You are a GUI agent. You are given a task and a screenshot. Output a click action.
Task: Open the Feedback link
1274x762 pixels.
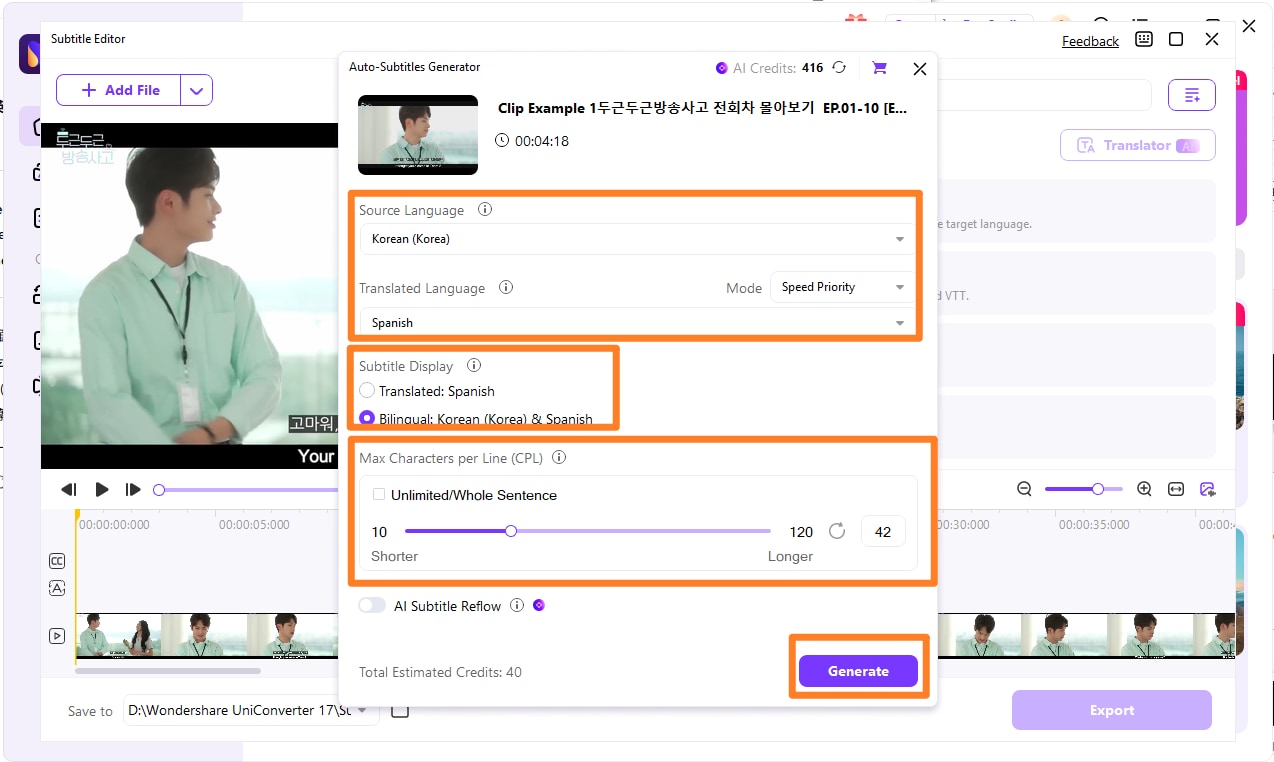[1090, 41]
